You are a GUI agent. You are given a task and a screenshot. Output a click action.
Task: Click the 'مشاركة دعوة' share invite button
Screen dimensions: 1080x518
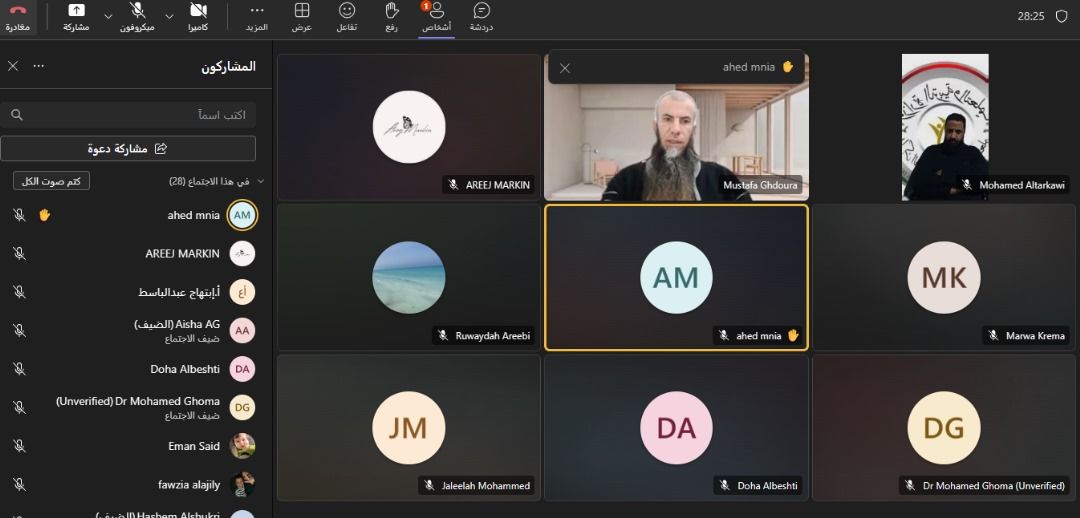128,149
